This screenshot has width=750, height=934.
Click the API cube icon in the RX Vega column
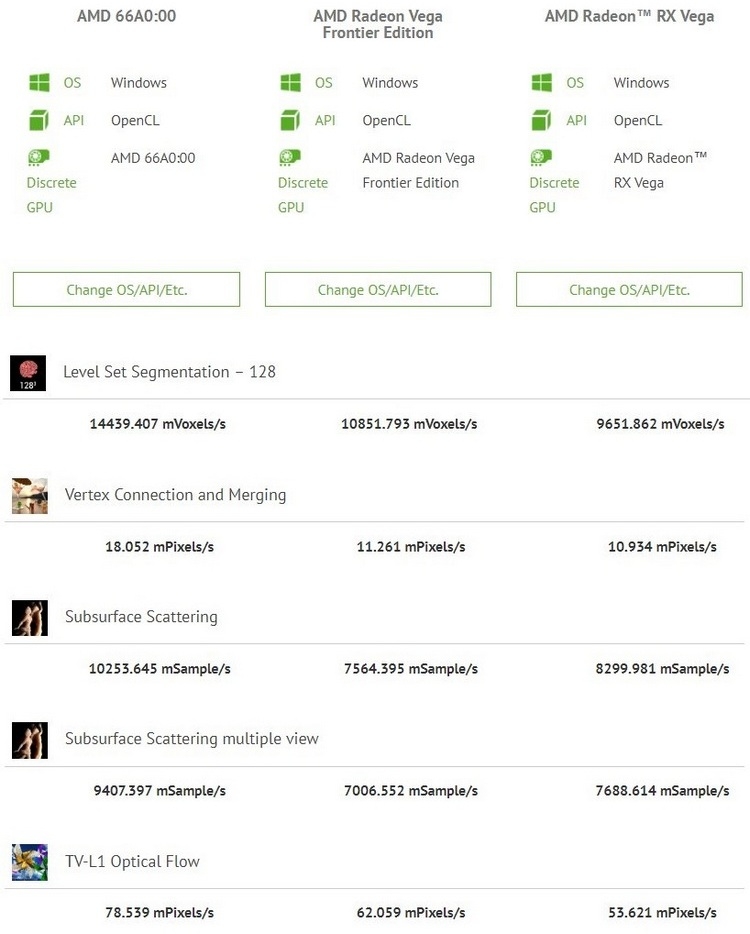[542, 121]
